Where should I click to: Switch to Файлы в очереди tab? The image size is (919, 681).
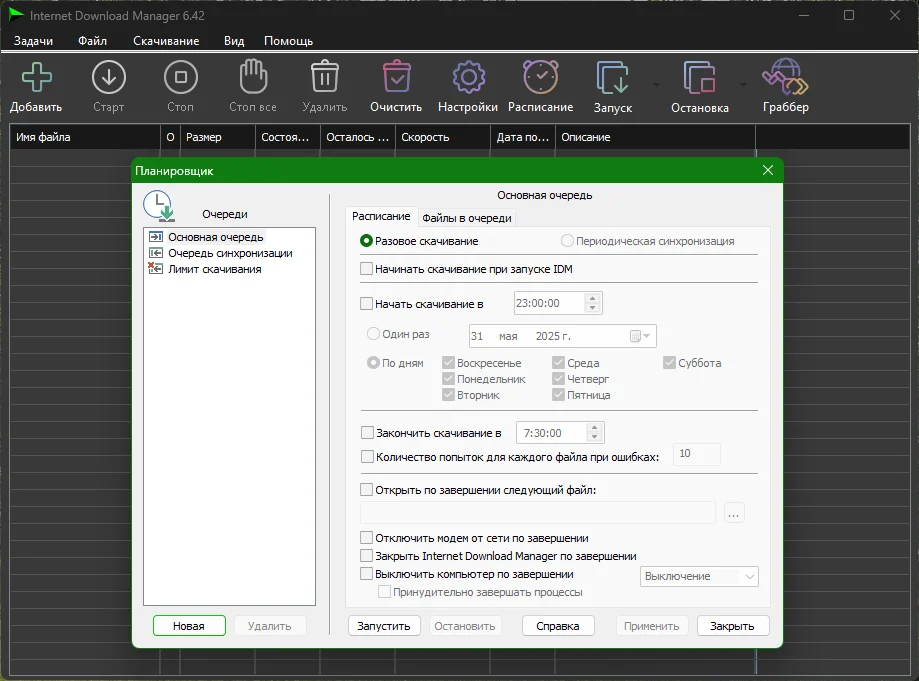466,218
